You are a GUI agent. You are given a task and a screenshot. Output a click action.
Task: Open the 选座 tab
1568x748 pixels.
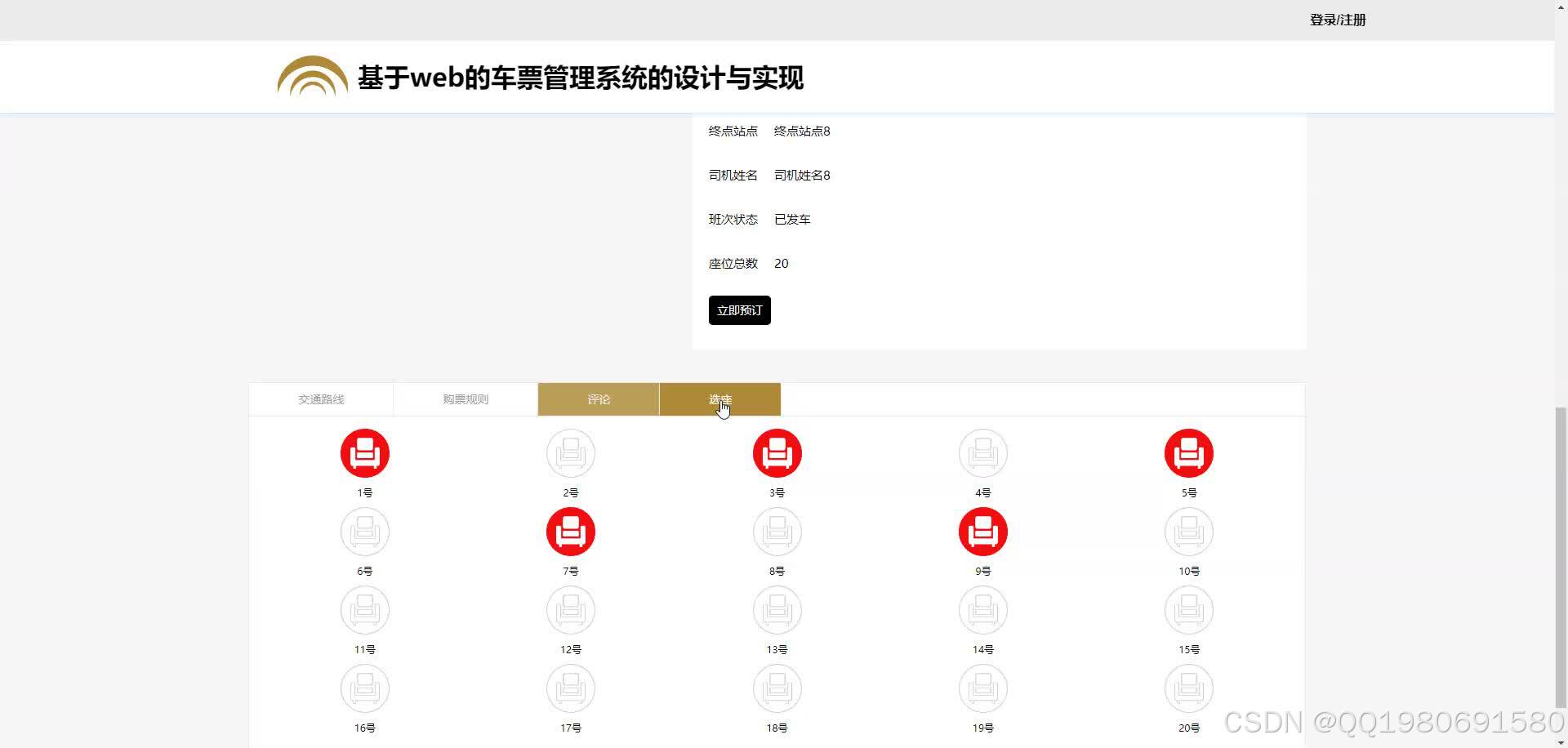click(719, 399)
